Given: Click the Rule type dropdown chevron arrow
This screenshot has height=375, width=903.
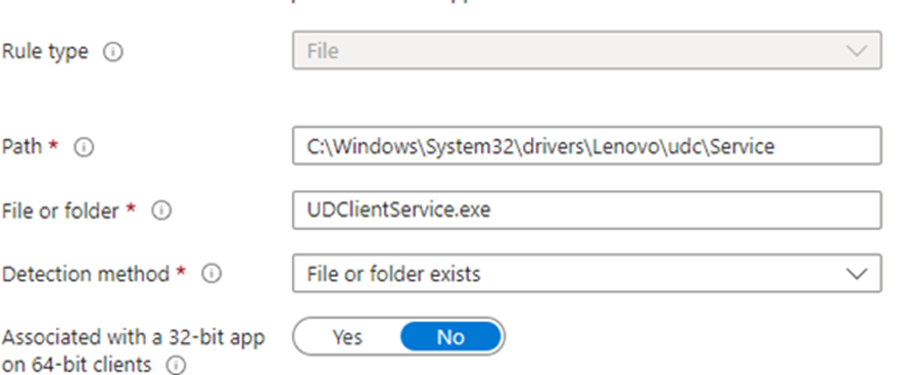Looking at the screenshot, I should click(x=857, y=51).
